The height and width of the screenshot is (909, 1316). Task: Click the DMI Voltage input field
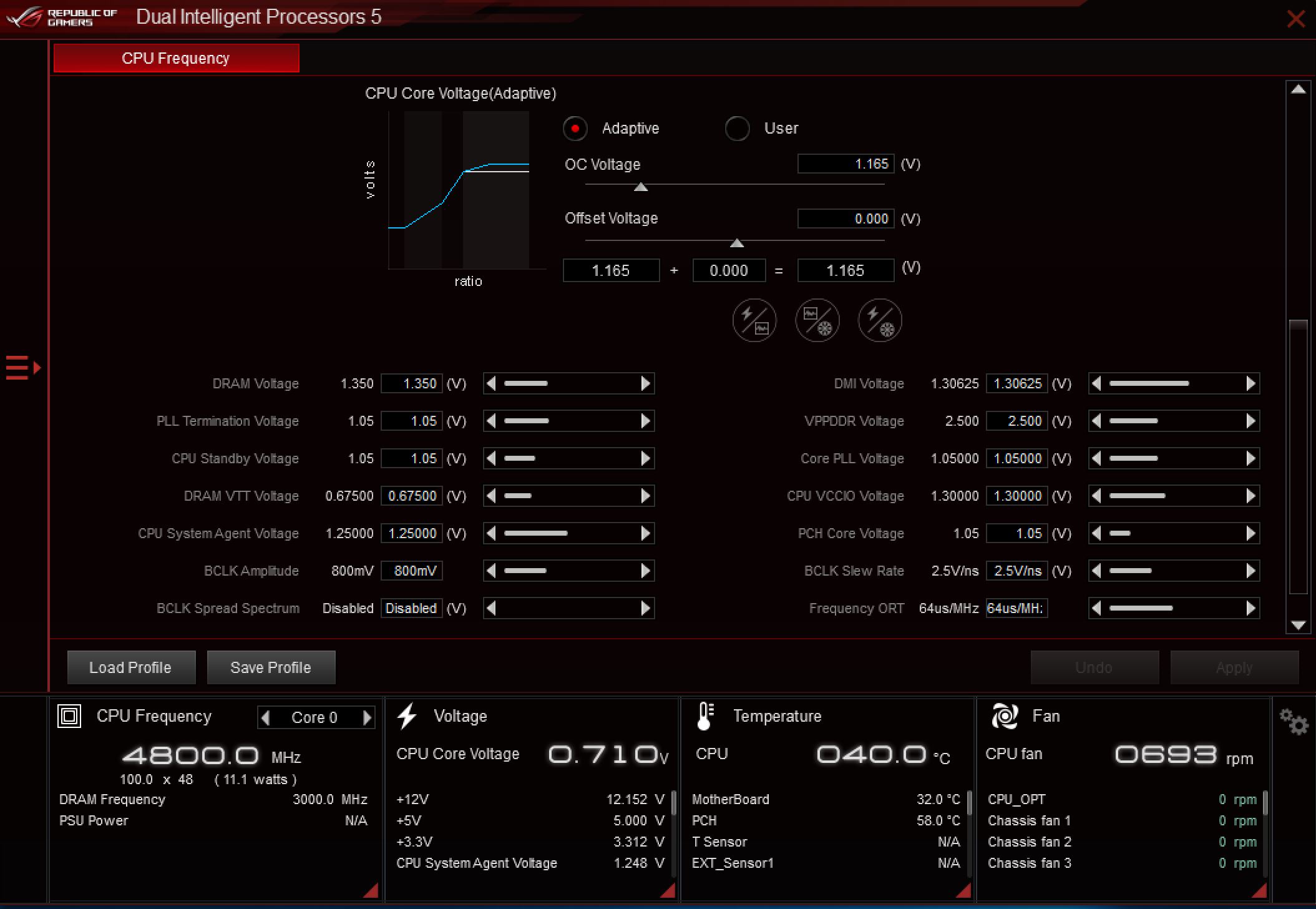1017,383
